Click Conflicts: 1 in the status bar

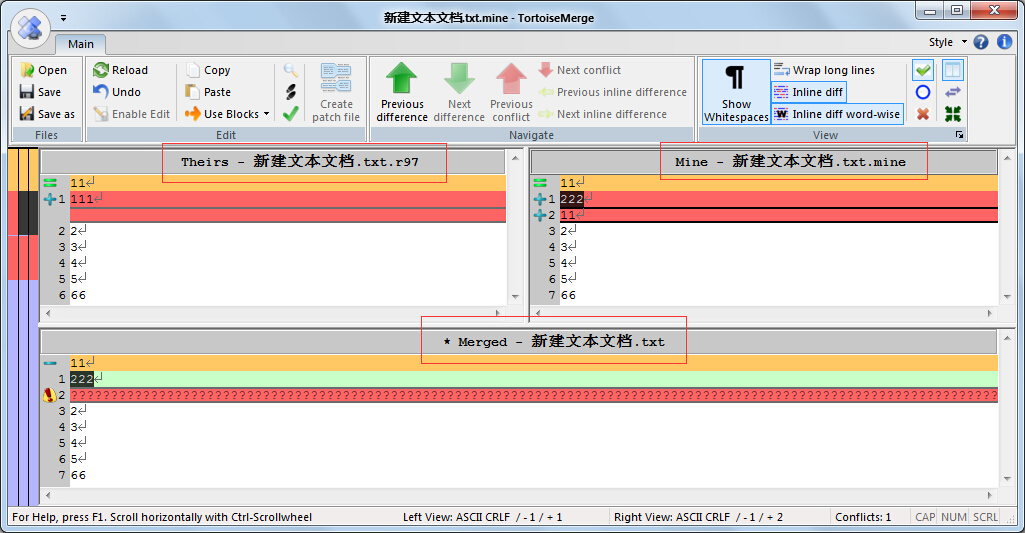863,517
